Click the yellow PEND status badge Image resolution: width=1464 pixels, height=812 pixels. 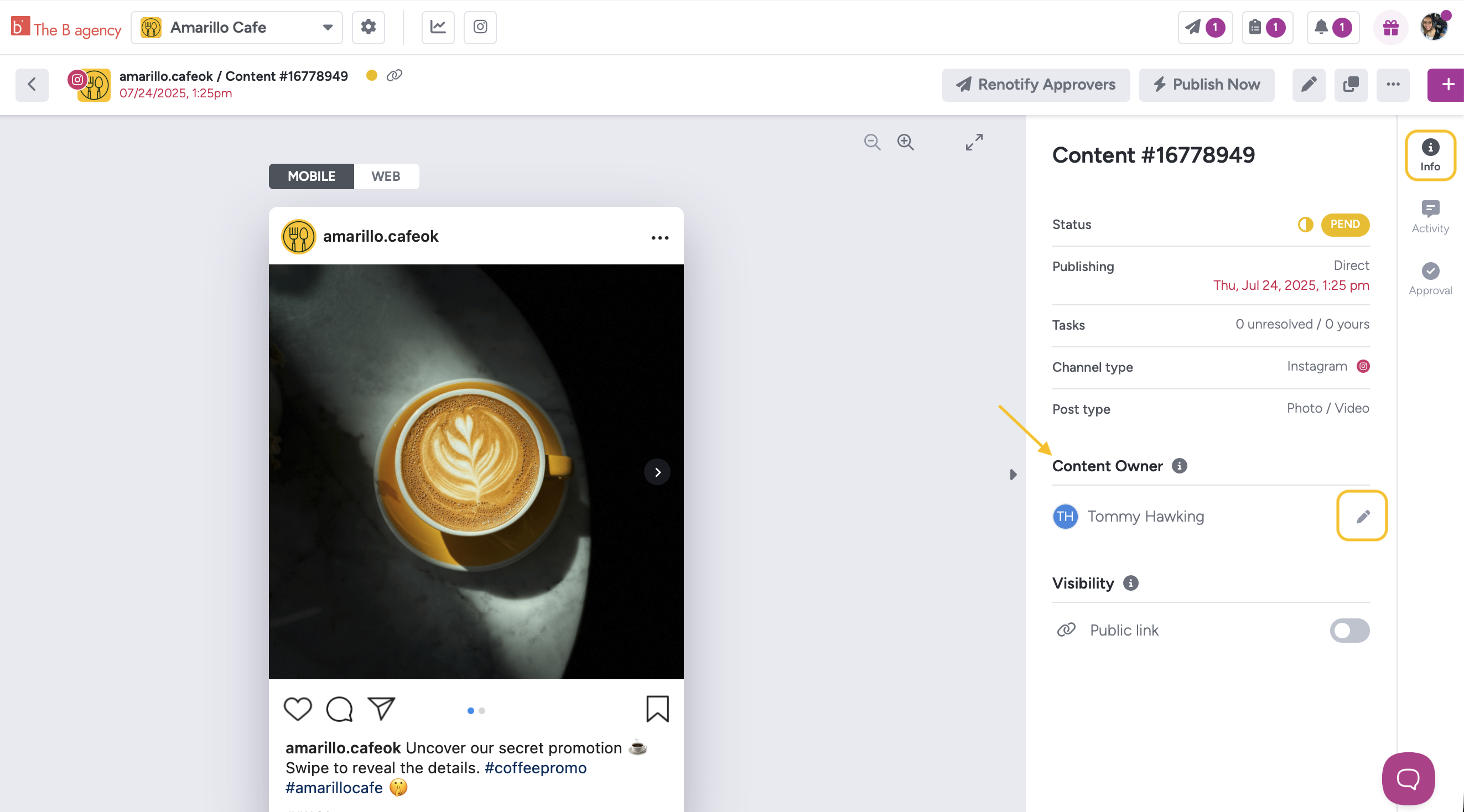(1344, 224)
